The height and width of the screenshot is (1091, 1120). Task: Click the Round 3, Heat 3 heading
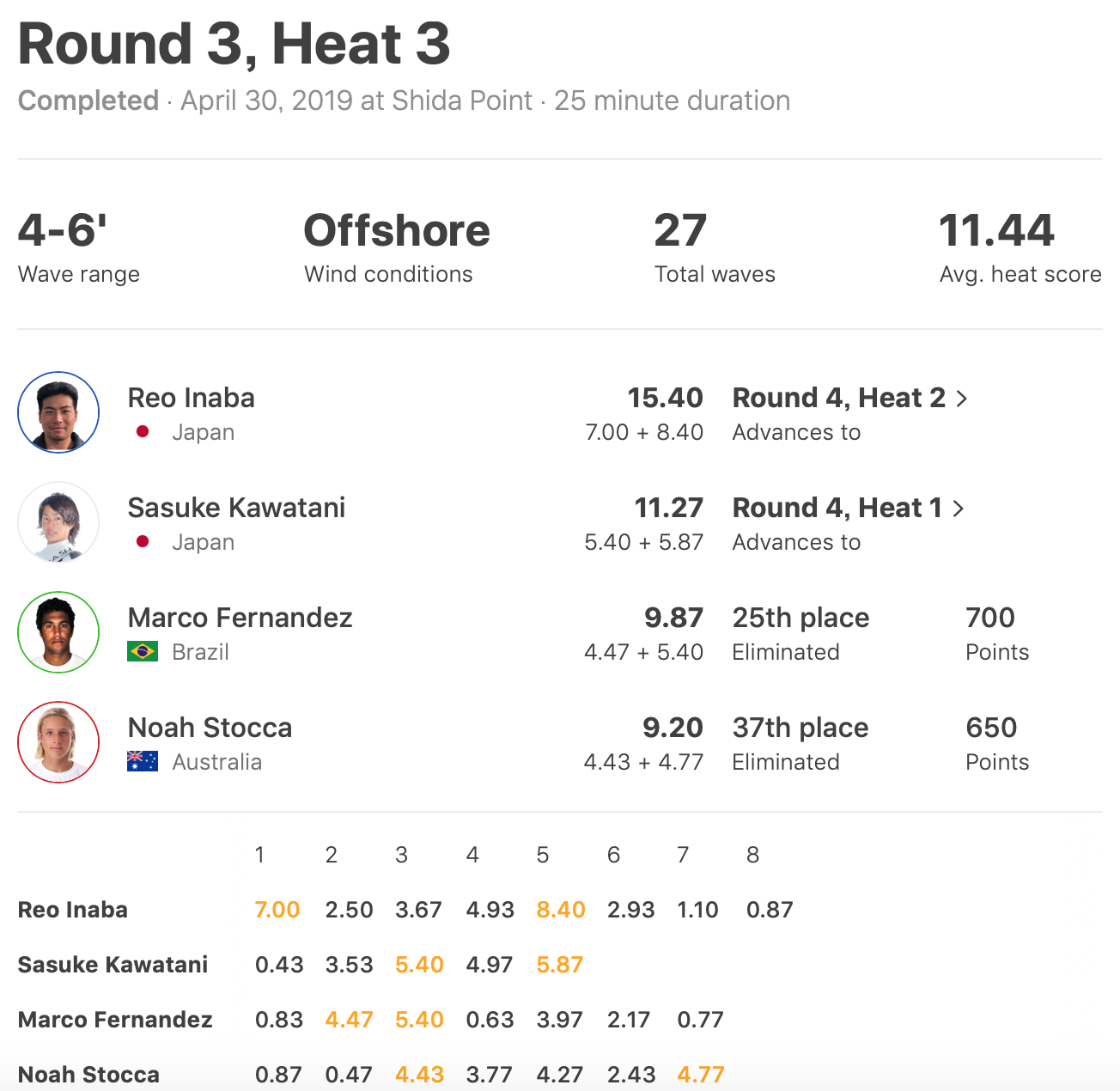click(x=234, y=44)
